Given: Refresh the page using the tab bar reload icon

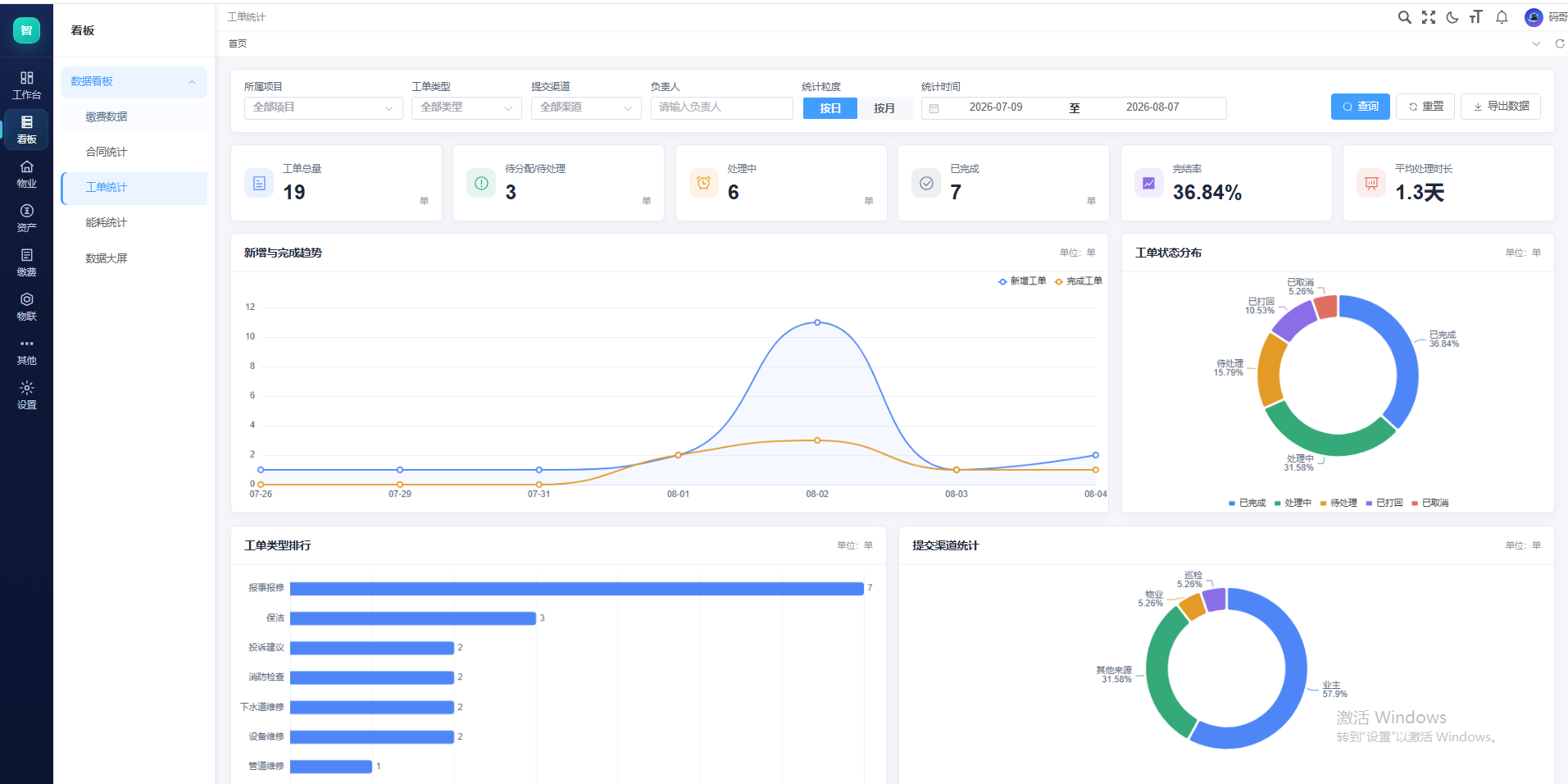Looking at the screenshot, I should 1560,43.
